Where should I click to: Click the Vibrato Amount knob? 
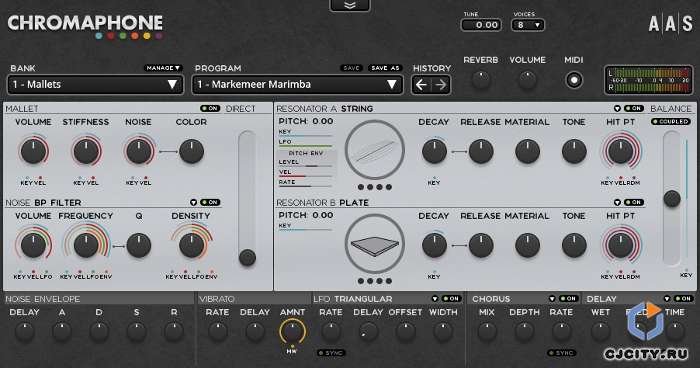pyautogui.click(x=292, y=332)
